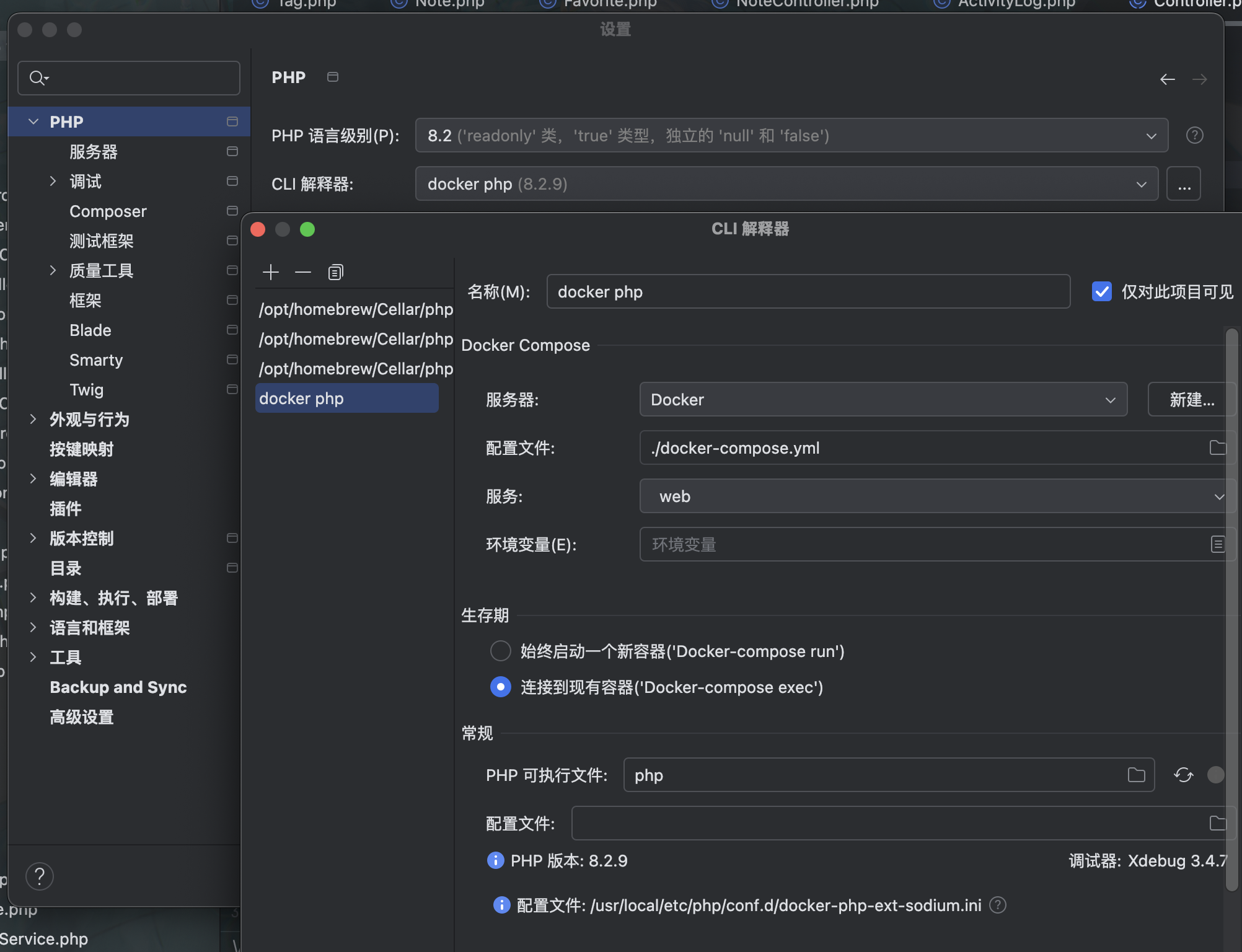The image size is (1242, 952).
Task: Click the reload PHP info refresh icon
Action: (x=1183, y=775)
